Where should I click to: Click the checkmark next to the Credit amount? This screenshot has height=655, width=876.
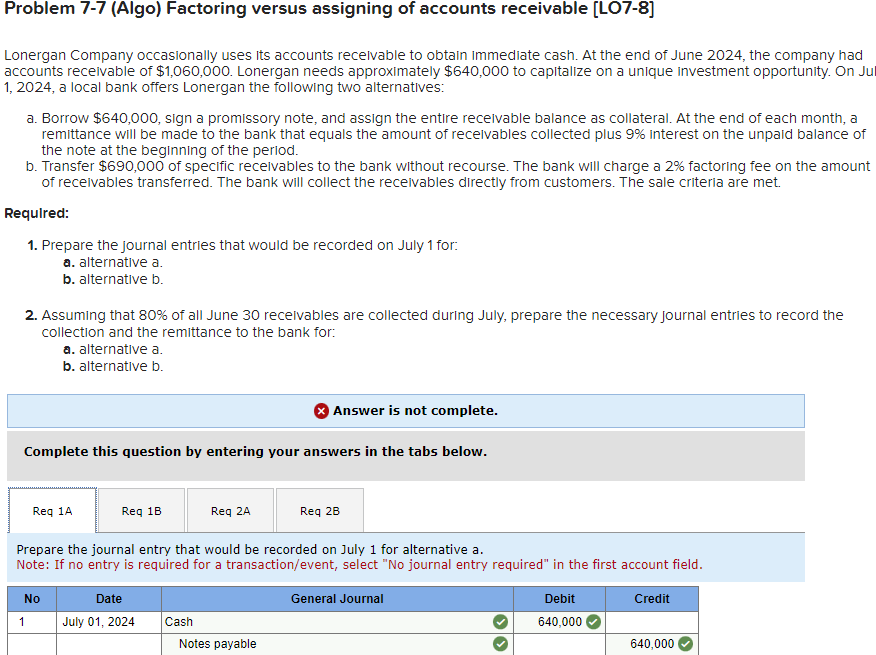tap(686, 643)
